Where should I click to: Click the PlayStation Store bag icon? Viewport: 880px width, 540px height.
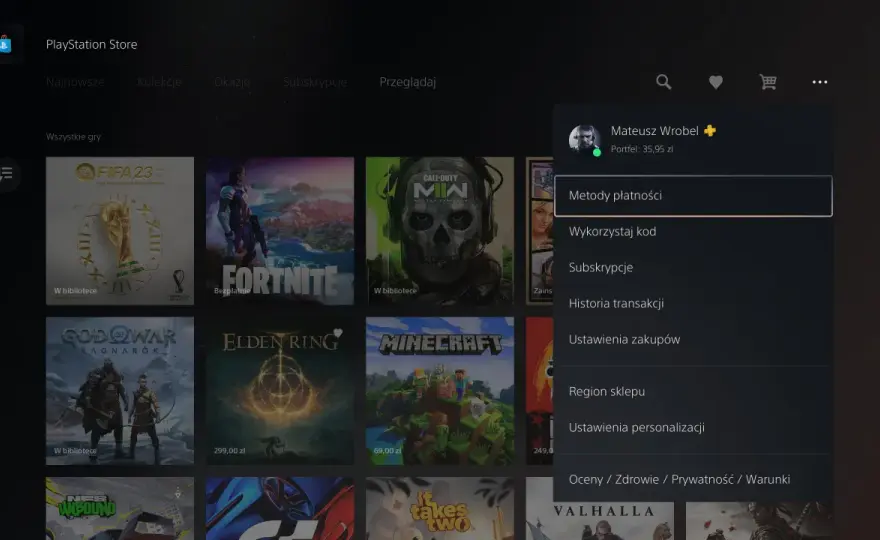(x=5, y=44)
